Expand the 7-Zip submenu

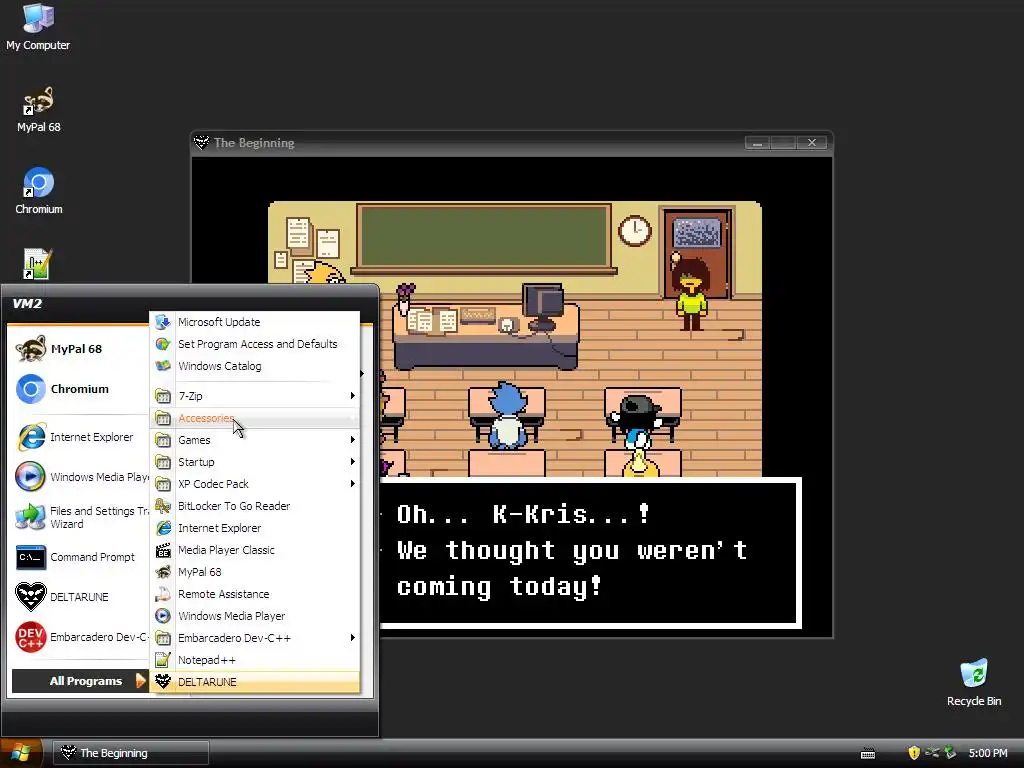[255, 396]
